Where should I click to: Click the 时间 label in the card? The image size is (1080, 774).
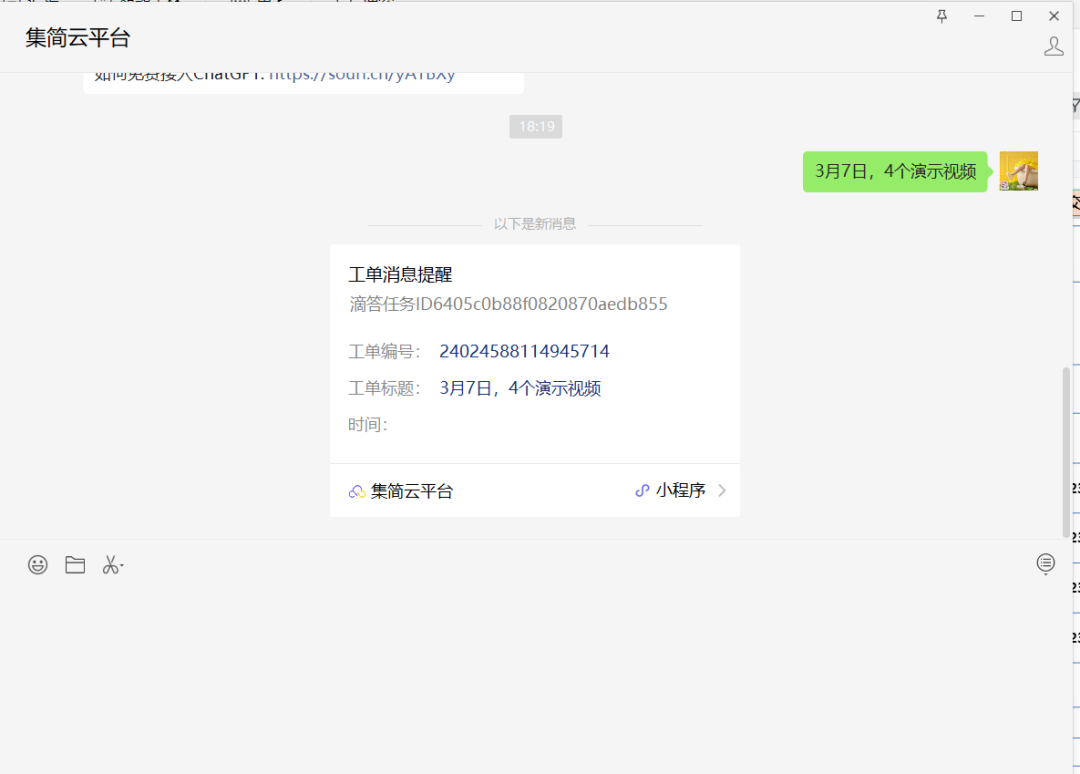pyautogui.click(x=368, y=425)
